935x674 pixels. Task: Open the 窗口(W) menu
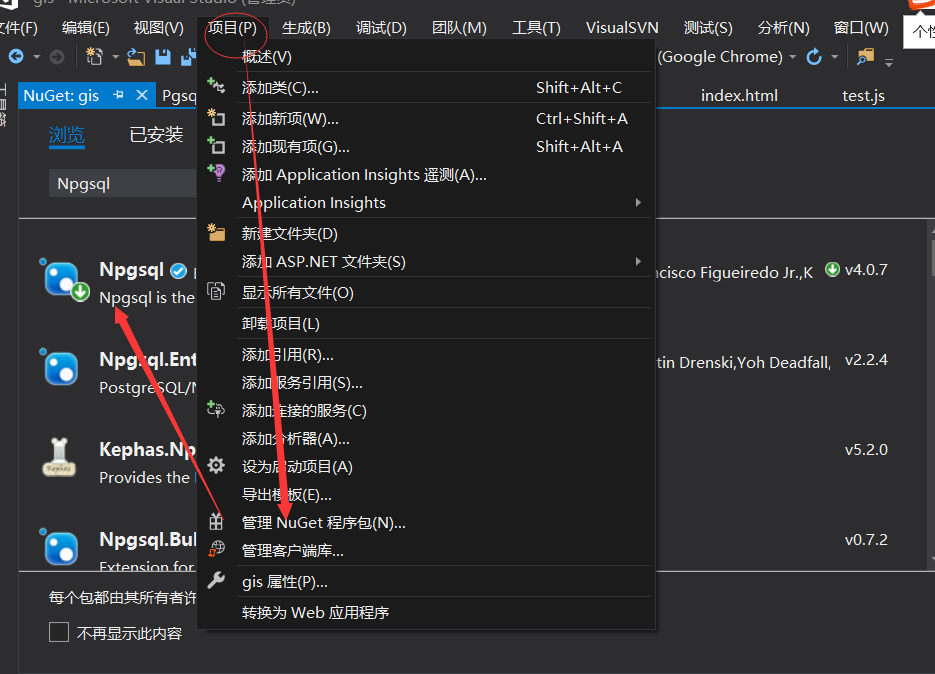click(861, 28)
